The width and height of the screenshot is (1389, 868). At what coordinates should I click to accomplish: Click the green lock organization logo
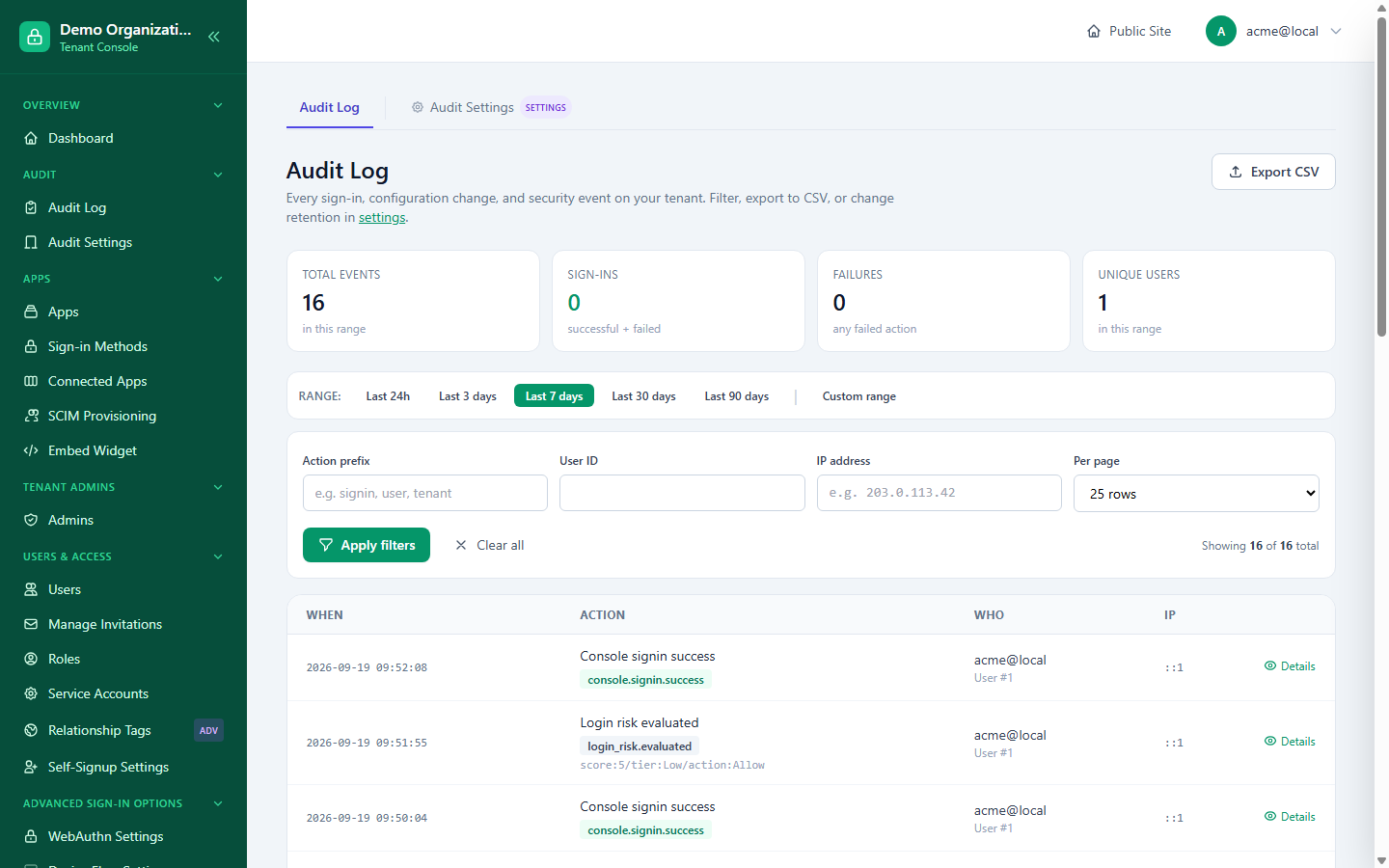click(35, 37)
